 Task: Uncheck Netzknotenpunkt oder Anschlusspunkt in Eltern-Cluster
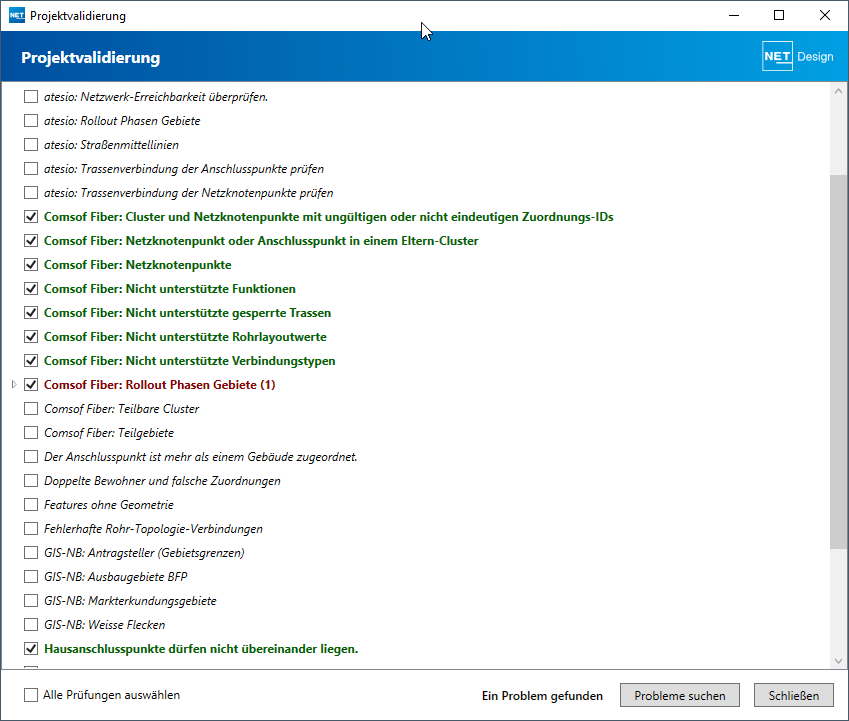click(31, 241)
